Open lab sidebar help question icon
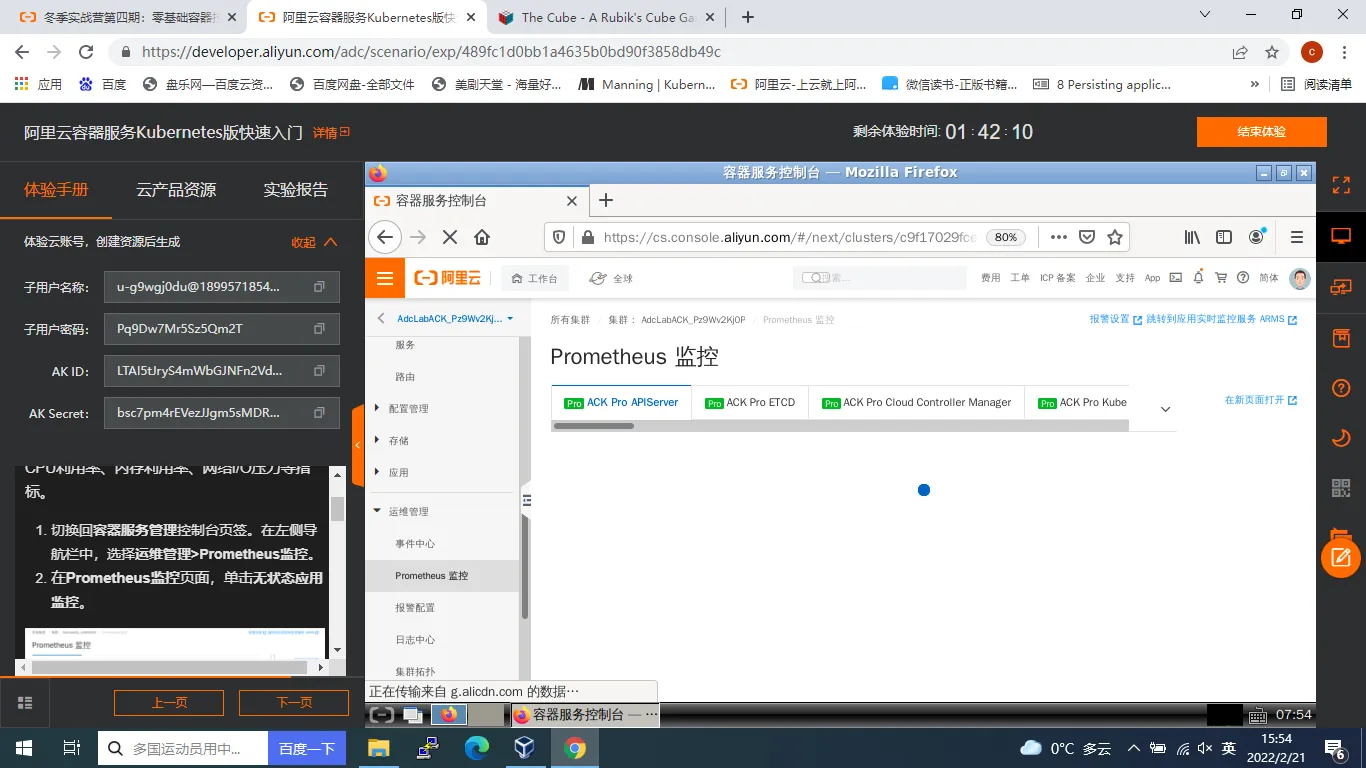Viewport: 1366px width, 768px height. click(1341, 388)
